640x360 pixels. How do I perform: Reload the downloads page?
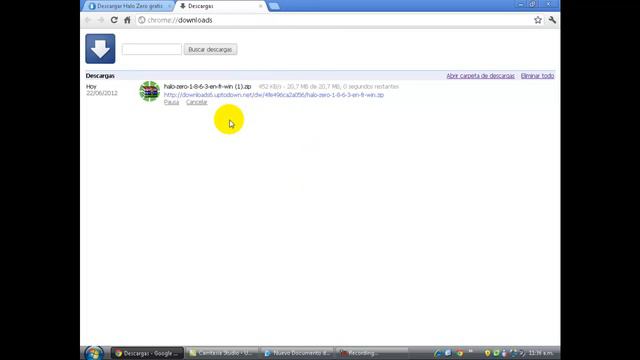(x=114, y=20)
